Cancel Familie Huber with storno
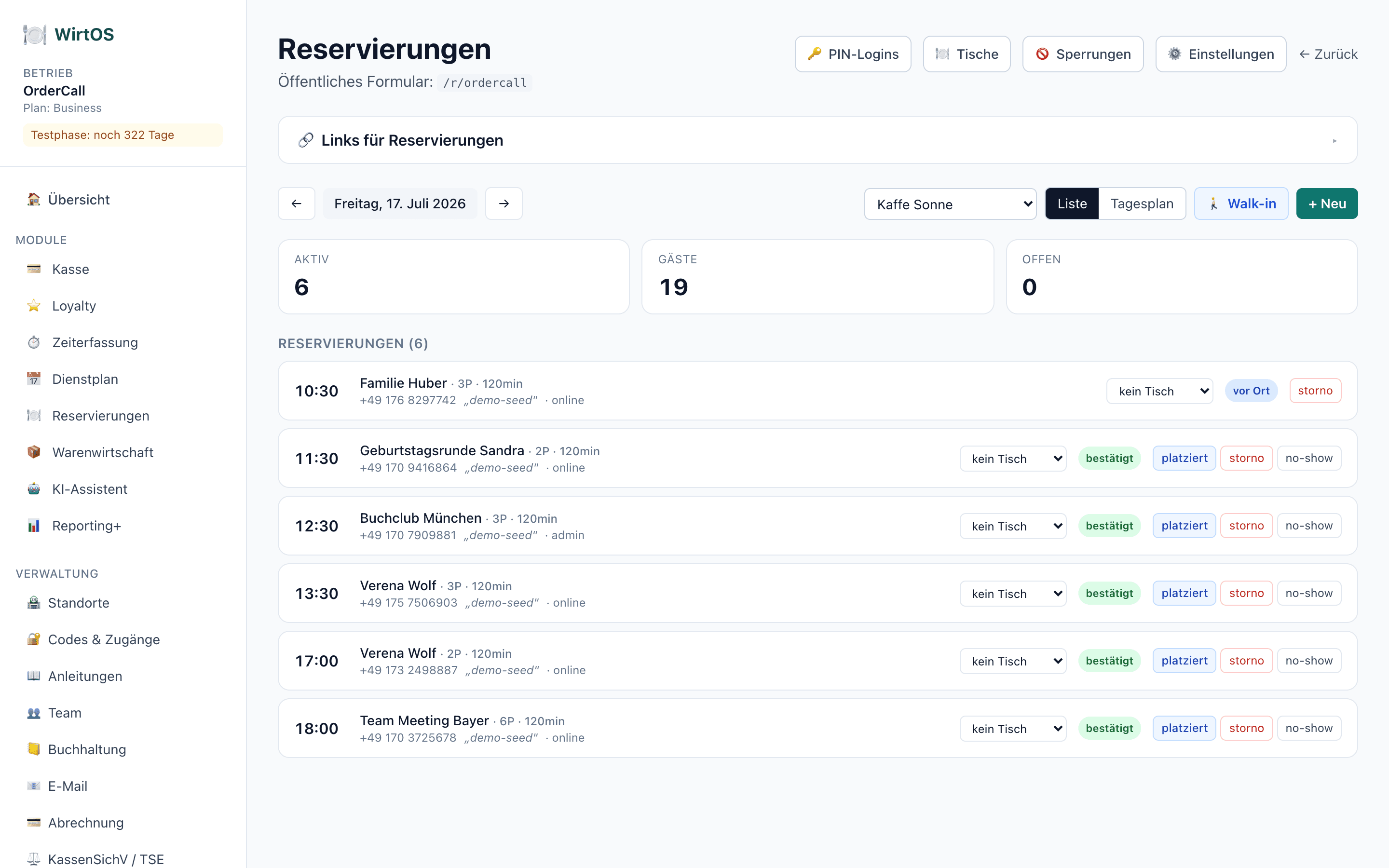This screenshot has height=868, width=1389. [x=1315, y=391]
